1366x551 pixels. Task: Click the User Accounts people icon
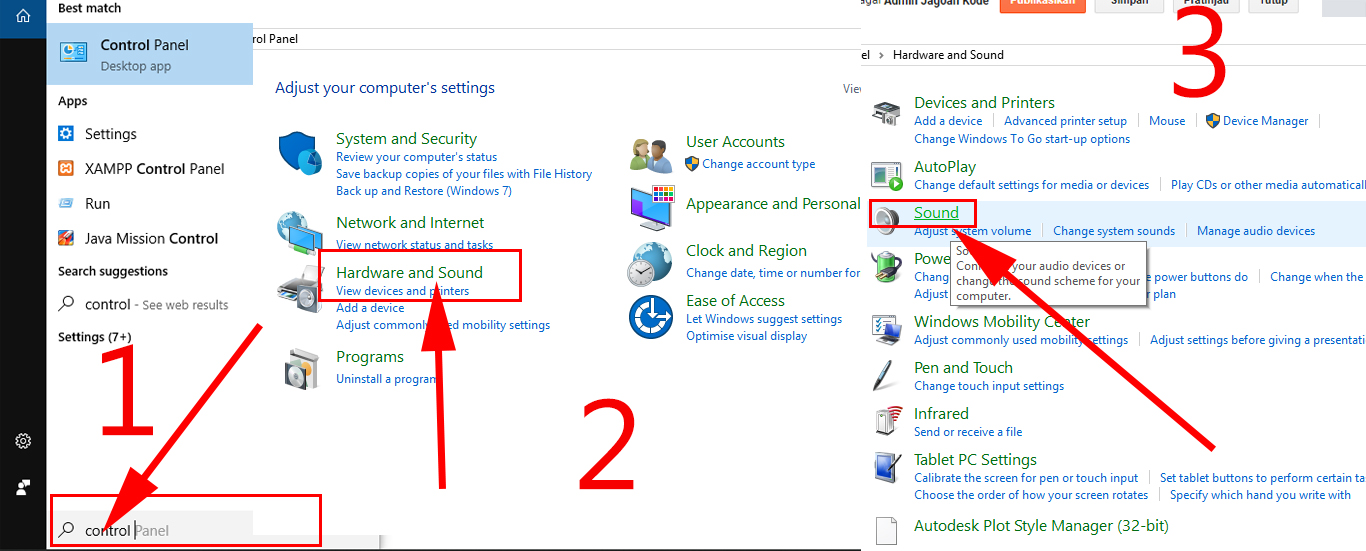coord(651,155)
